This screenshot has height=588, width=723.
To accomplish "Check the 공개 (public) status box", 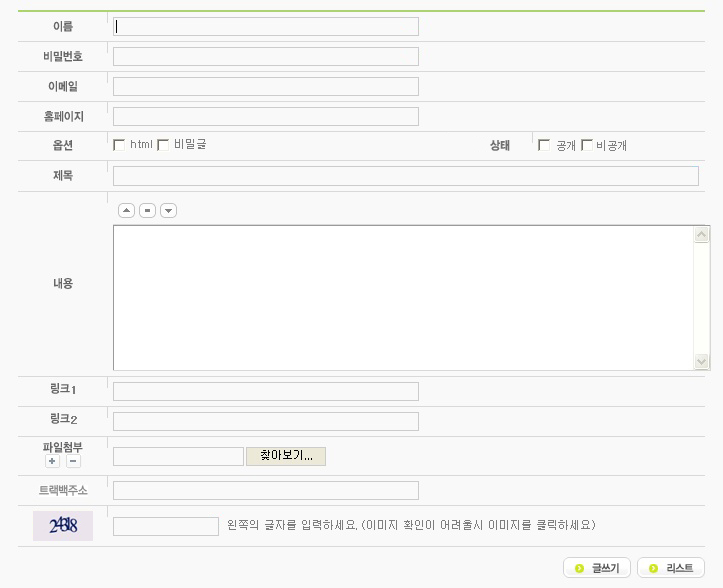I will [x=544, y=145].
